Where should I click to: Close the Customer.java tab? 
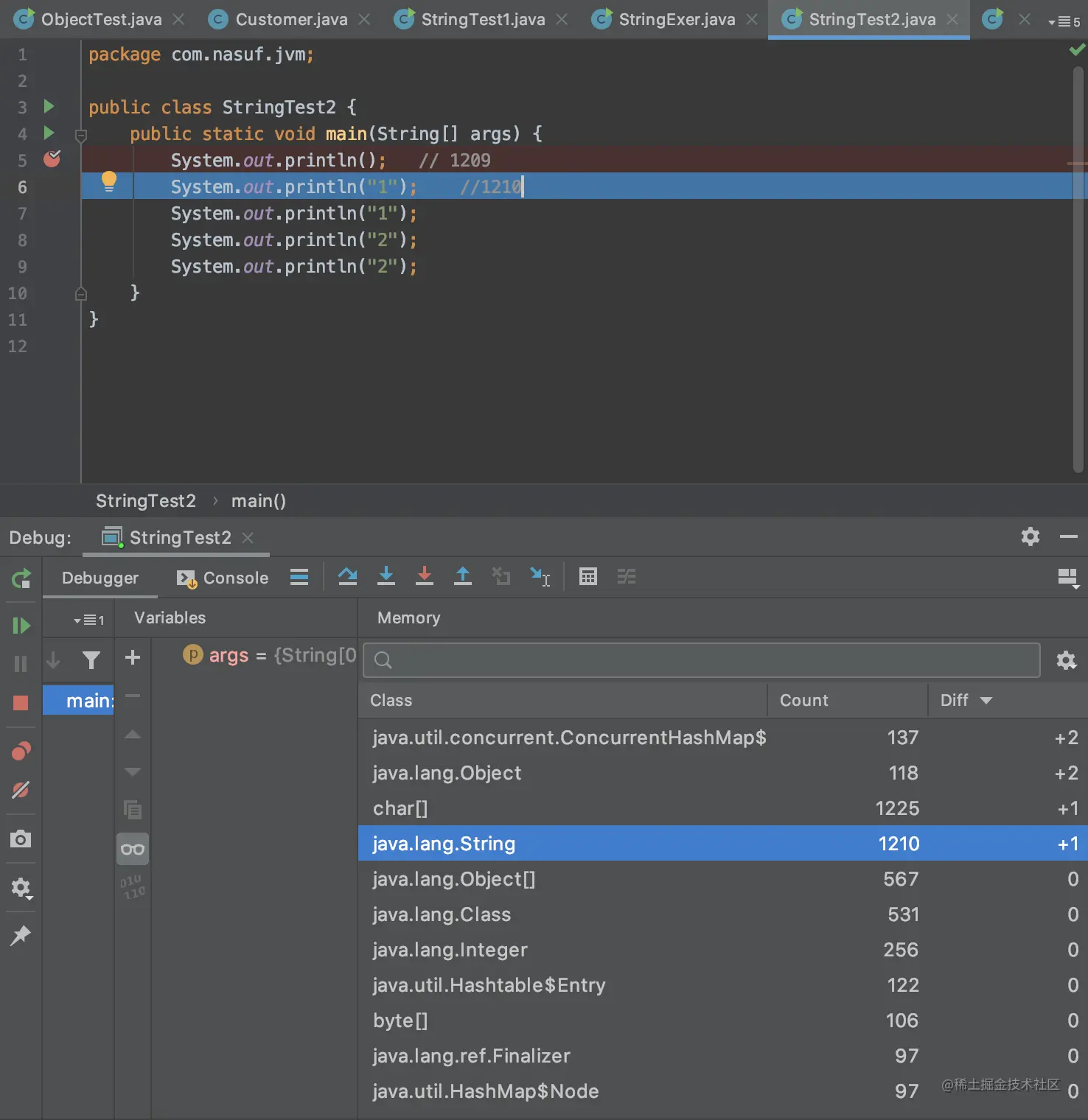pyautogui.click(x=364, y=19)
